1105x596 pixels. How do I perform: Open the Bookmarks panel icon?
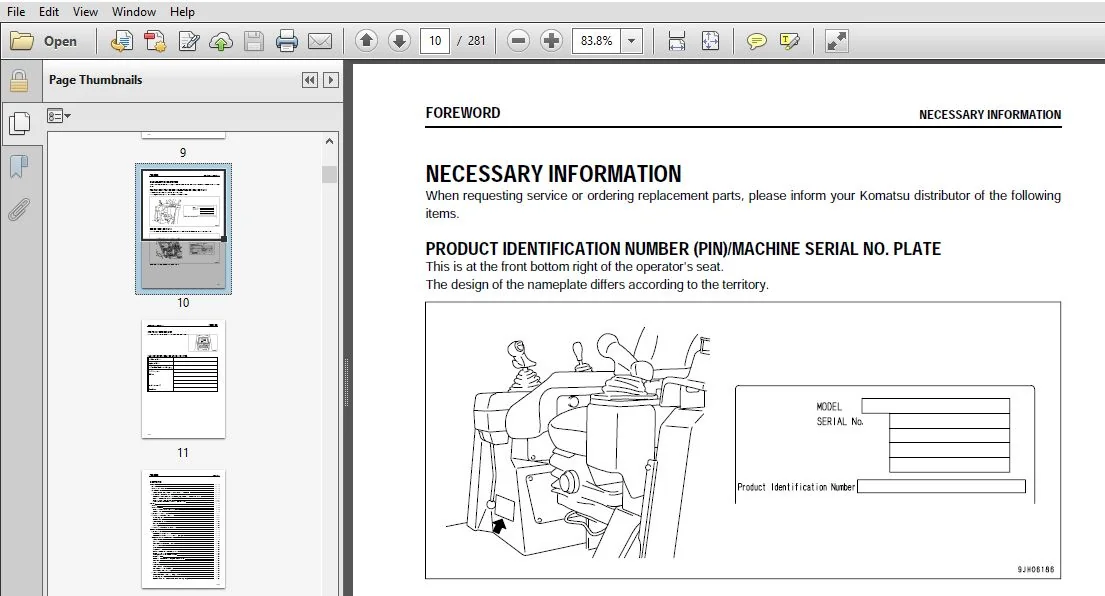click(19, 166)
